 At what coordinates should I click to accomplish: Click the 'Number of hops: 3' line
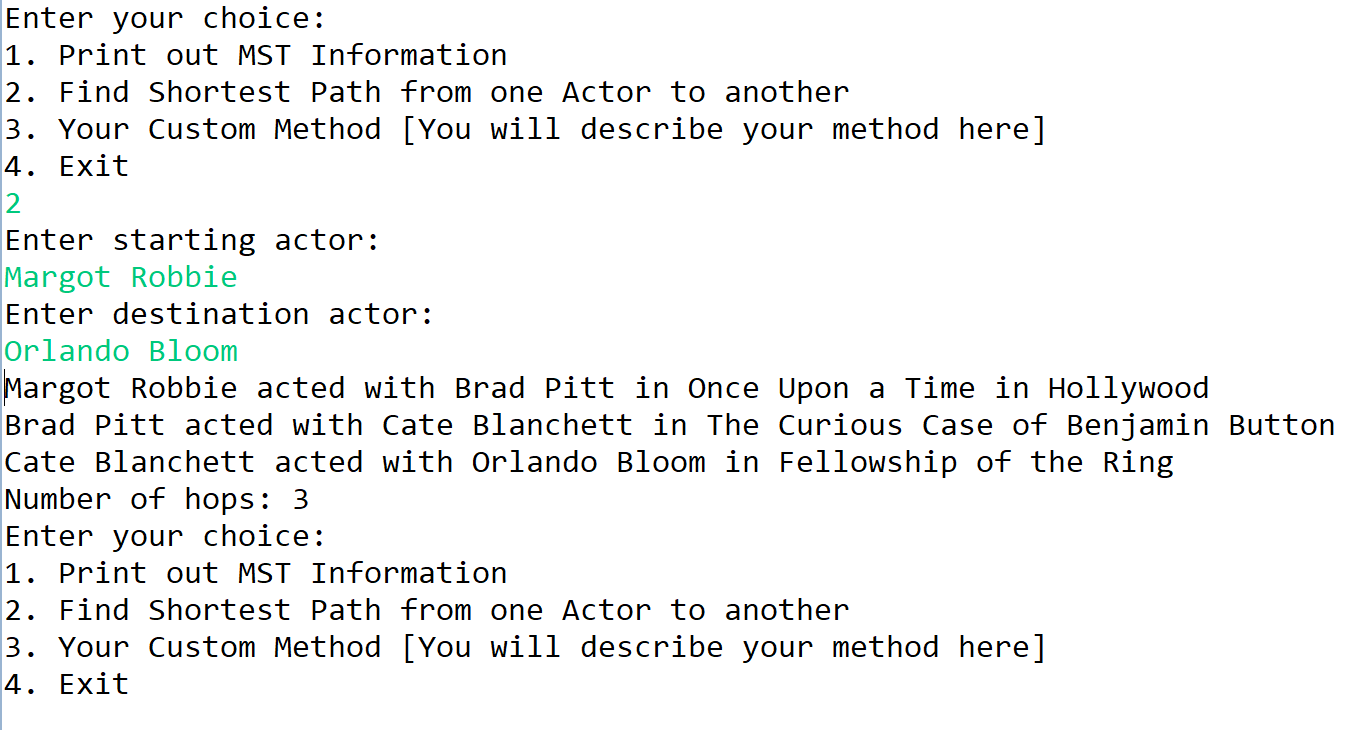(x=157, y=499)
